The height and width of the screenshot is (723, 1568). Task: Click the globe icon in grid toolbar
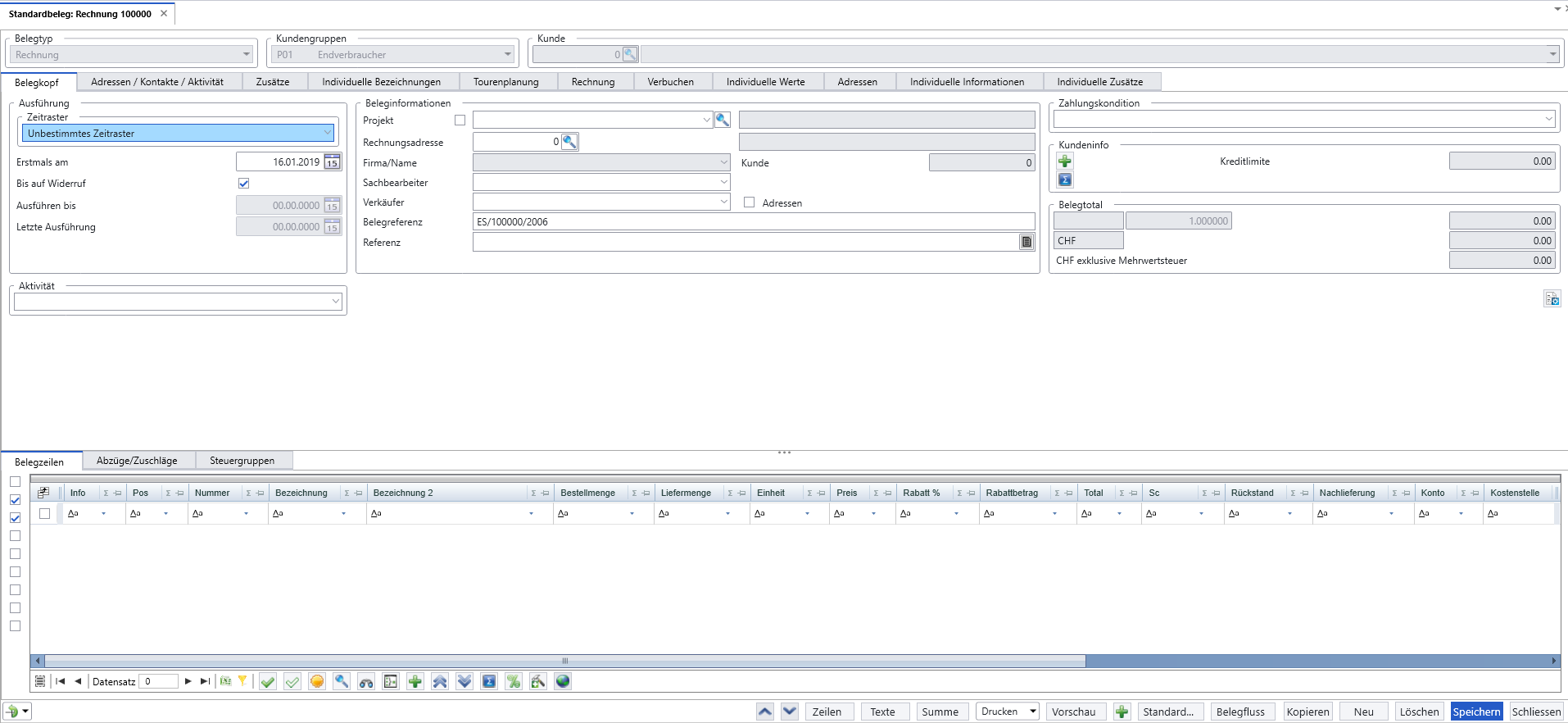(563, 681)
